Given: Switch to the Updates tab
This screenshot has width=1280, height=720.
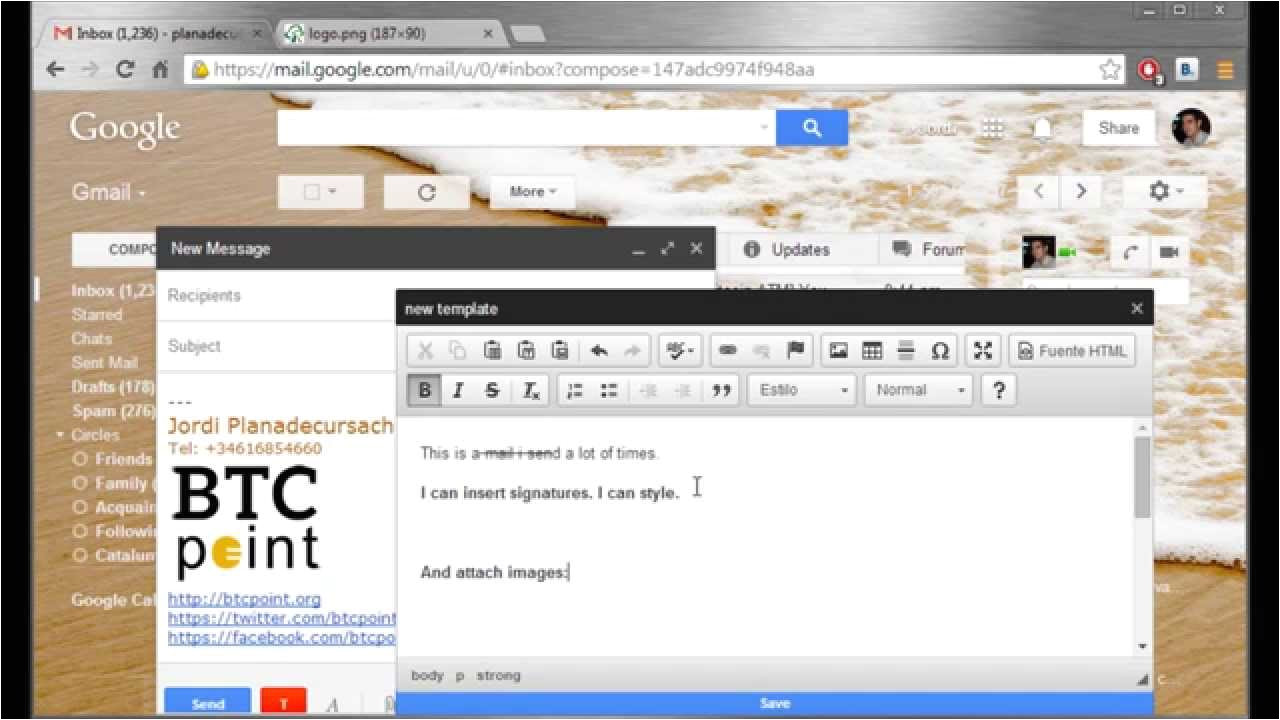Looking at the screenshot, I should [788, 250].
